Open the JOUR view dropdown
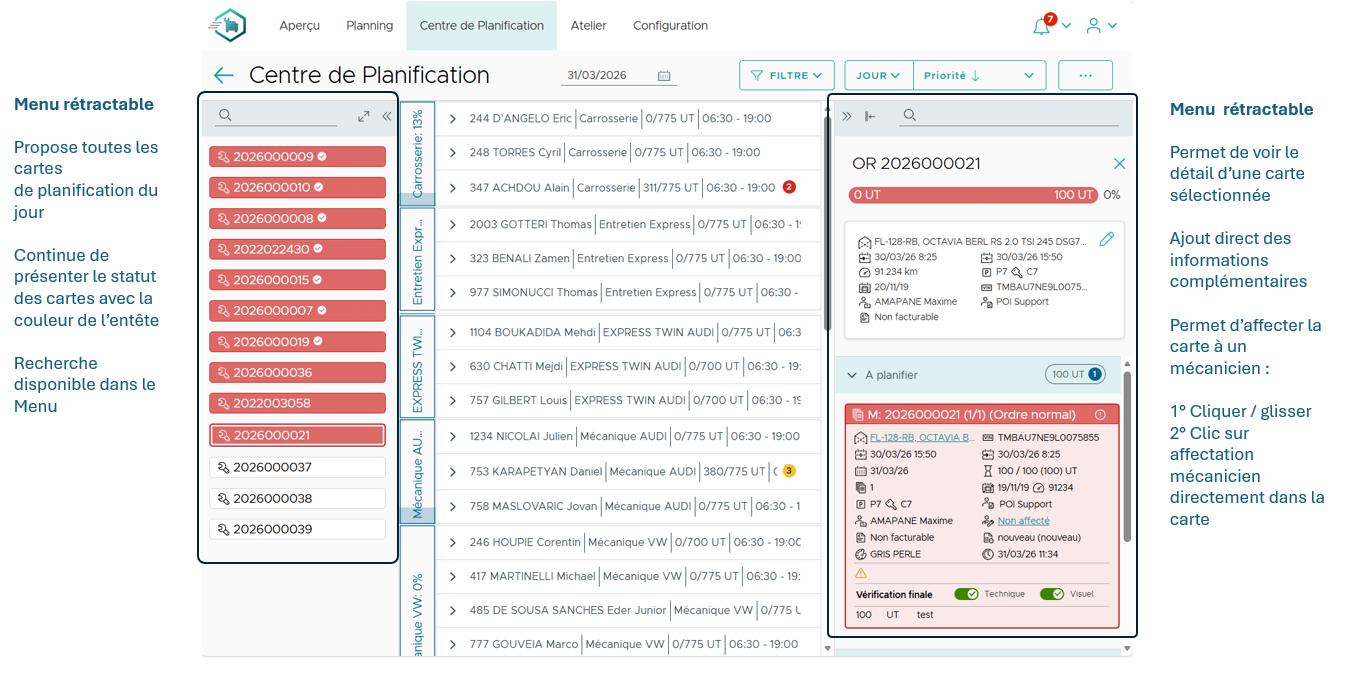This screenshot has height=678, width=1348. click(x=878, y=75)
